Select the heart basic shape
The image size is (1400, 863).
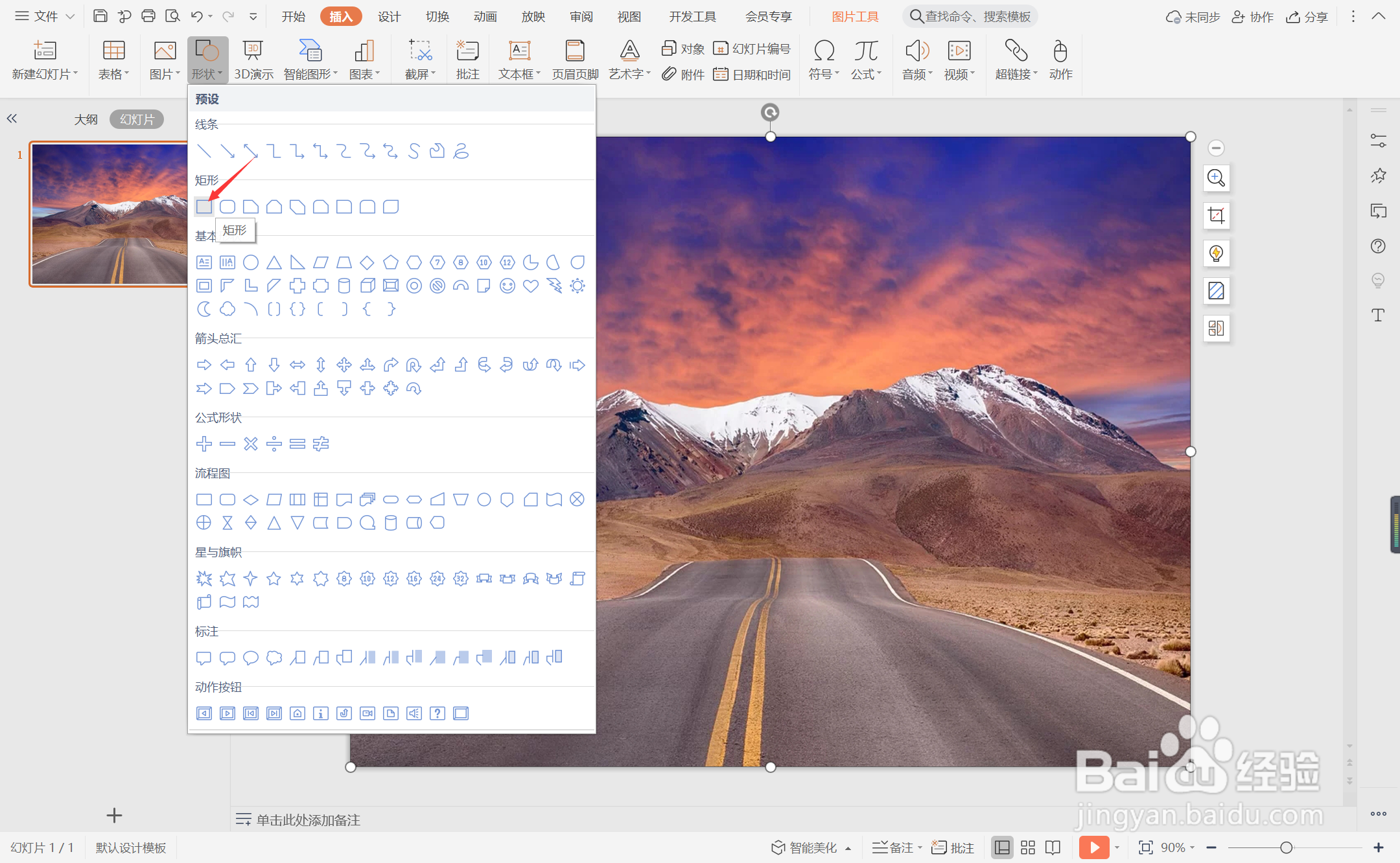531,286
